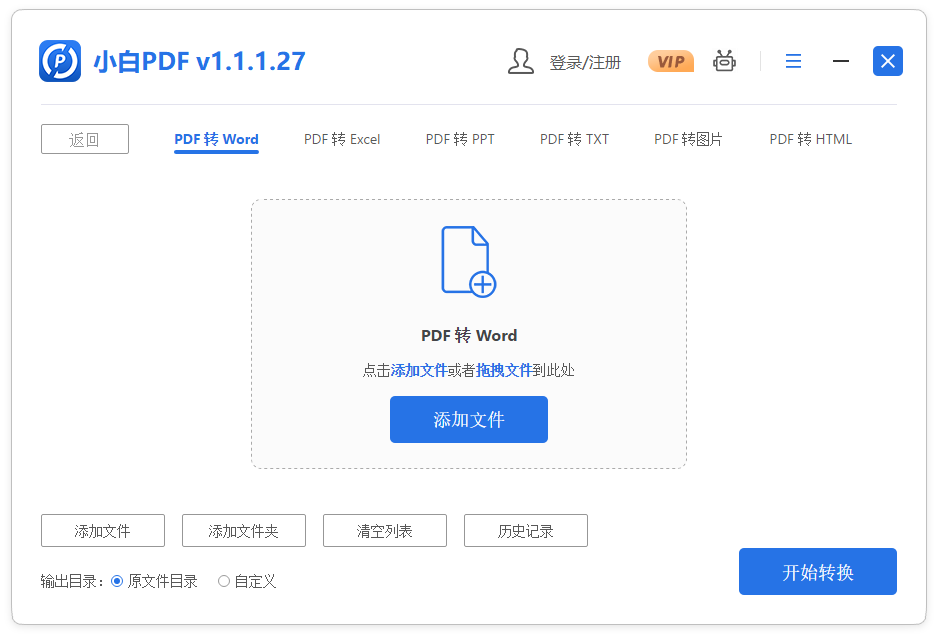Click the bold PDF 转 Word heading in the drop zone
This screenshot has width=938, height=638.
(x=469, y=335)
